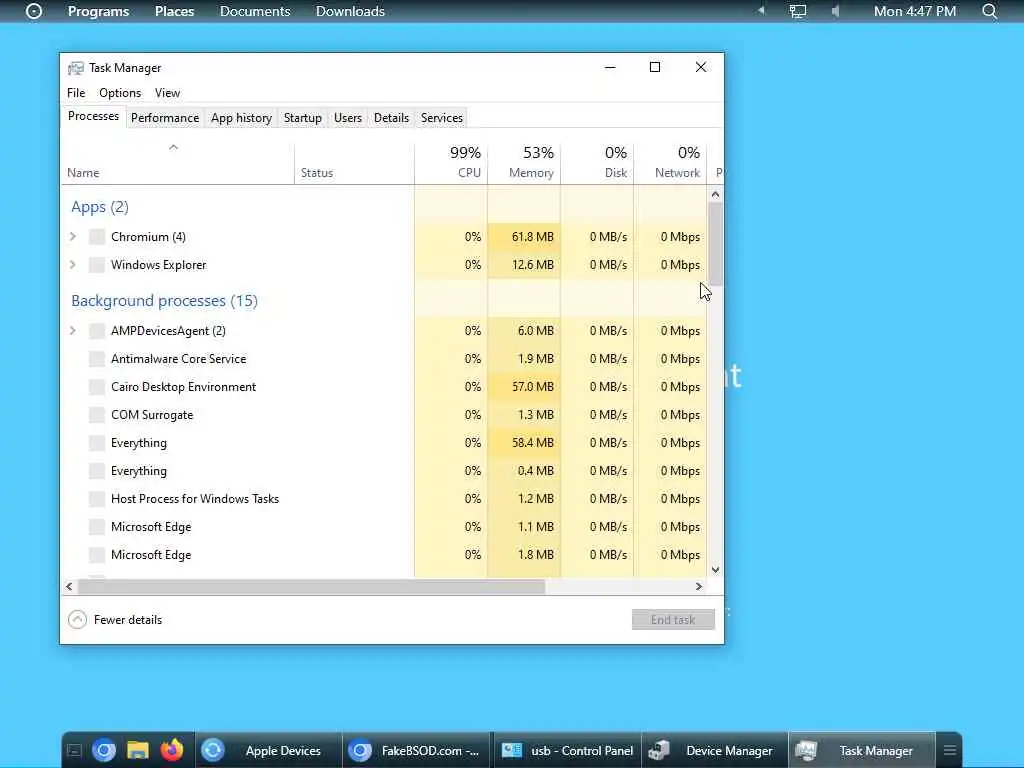This screenshot has height=768, width=1024.
Task: Open the Places menu in top bar
Action: [x=174, y=11]
